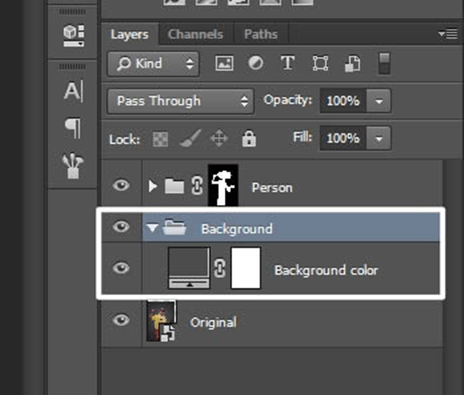Filter layers by shape layer icon
Image resolution: width=464 pixels, height=395 pixels.
point(320,63)
